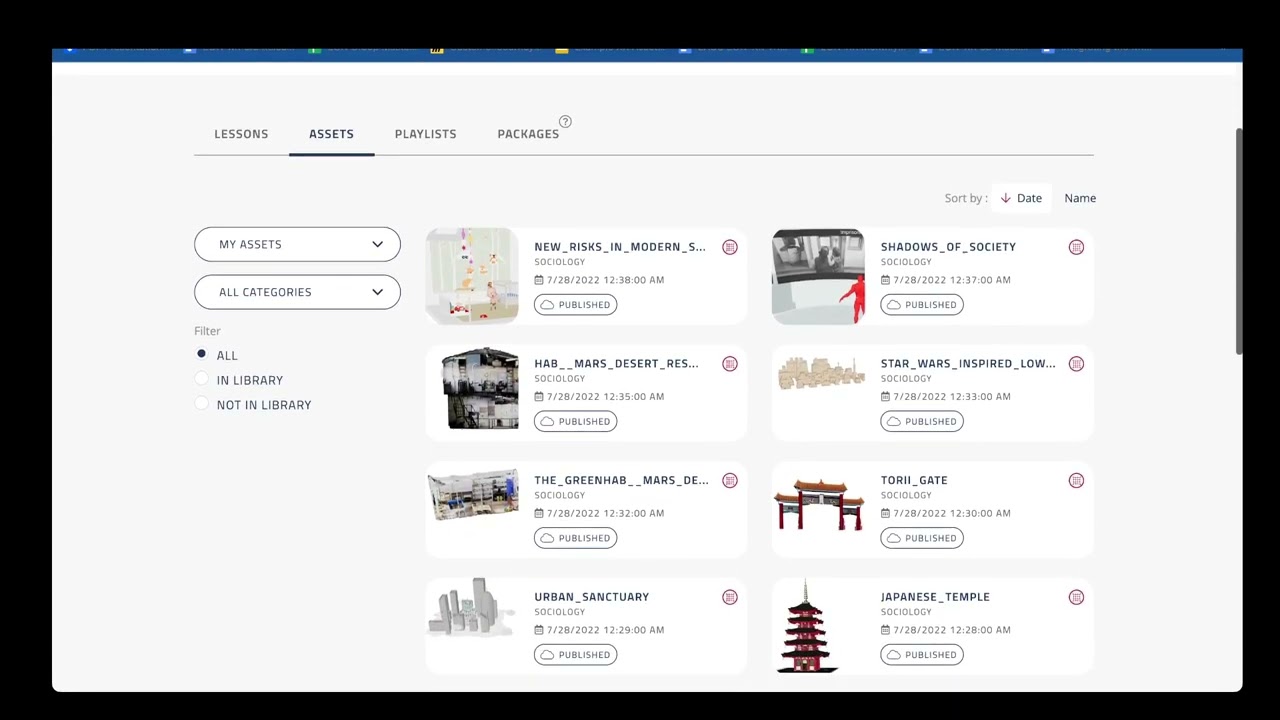Sort assets by Name

point(1080,198)
